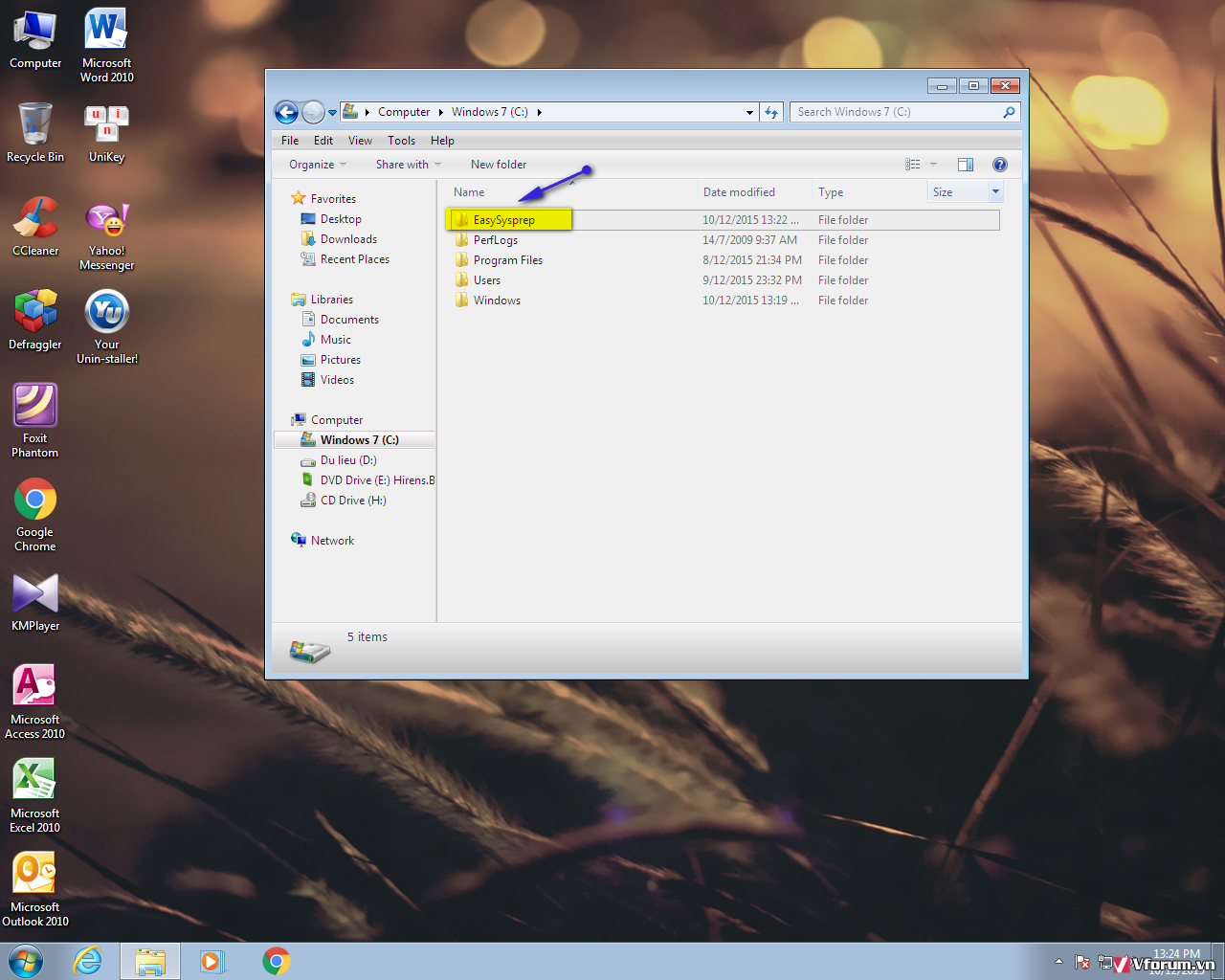Select the Windows folder in file list
This screenshot has height=980, width=1225.
(x=724, y=301)
